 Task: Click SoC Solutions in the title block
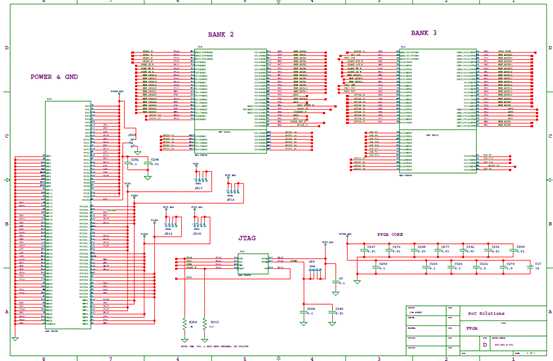(486, 313)
